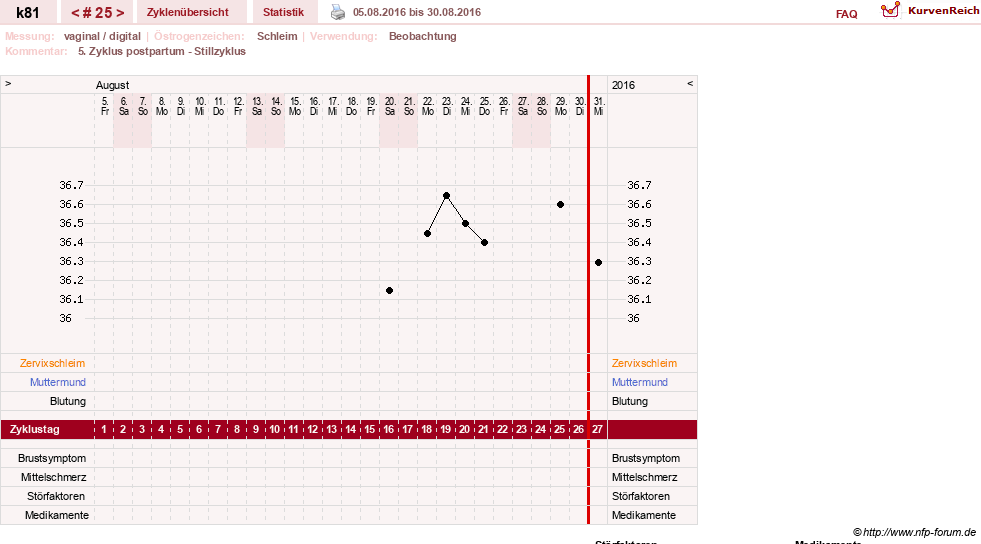Click the date range 05.08.2016 bis 30.08.2016
Viewport: 981px width, 544px height.
[x=417, y=13]
